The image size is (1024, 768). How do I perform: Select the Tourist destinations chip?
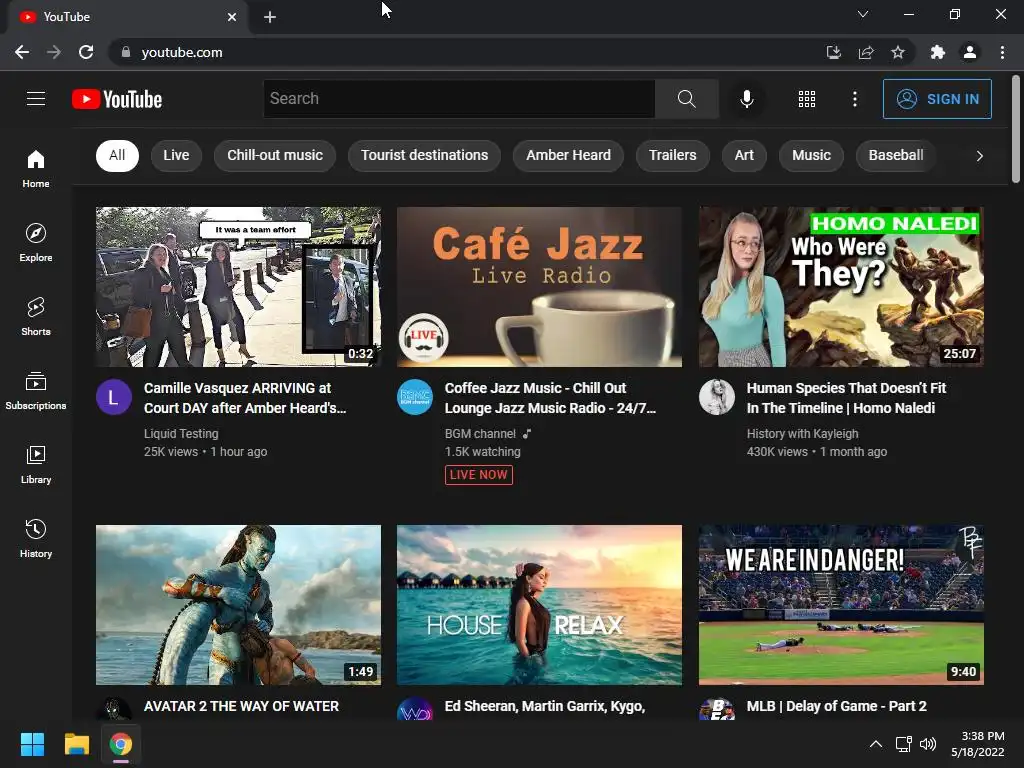point(424,155)
